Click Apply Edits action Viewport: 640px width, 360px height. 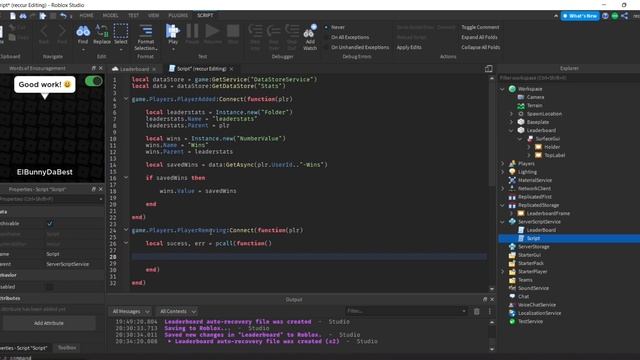(409, 47)
